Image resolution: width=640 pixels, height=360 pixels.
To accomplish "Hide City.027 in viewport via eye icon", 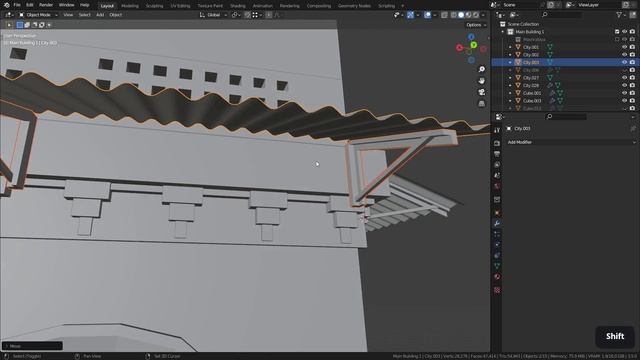I will pos(624,78).
